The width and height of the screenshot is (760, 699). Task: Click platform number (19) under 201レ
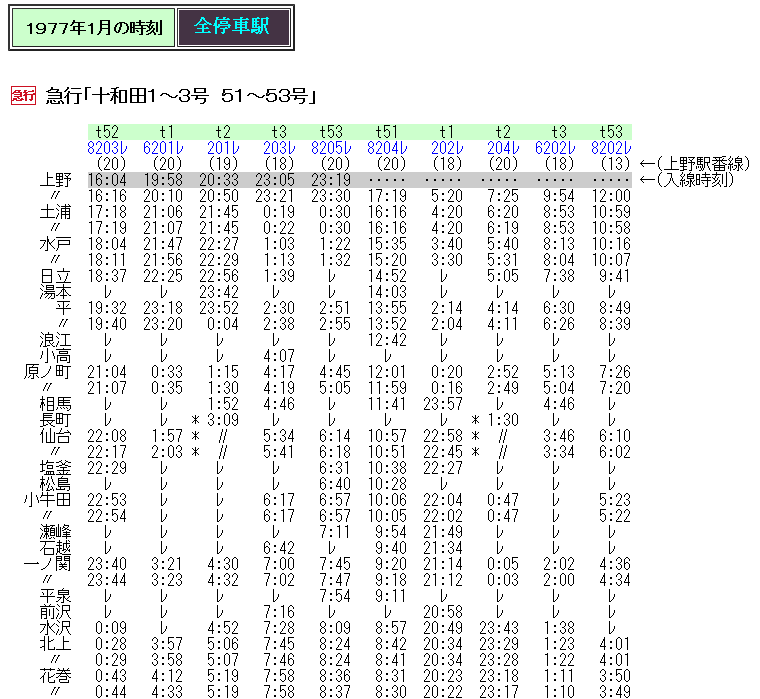[x=223, y=164]
